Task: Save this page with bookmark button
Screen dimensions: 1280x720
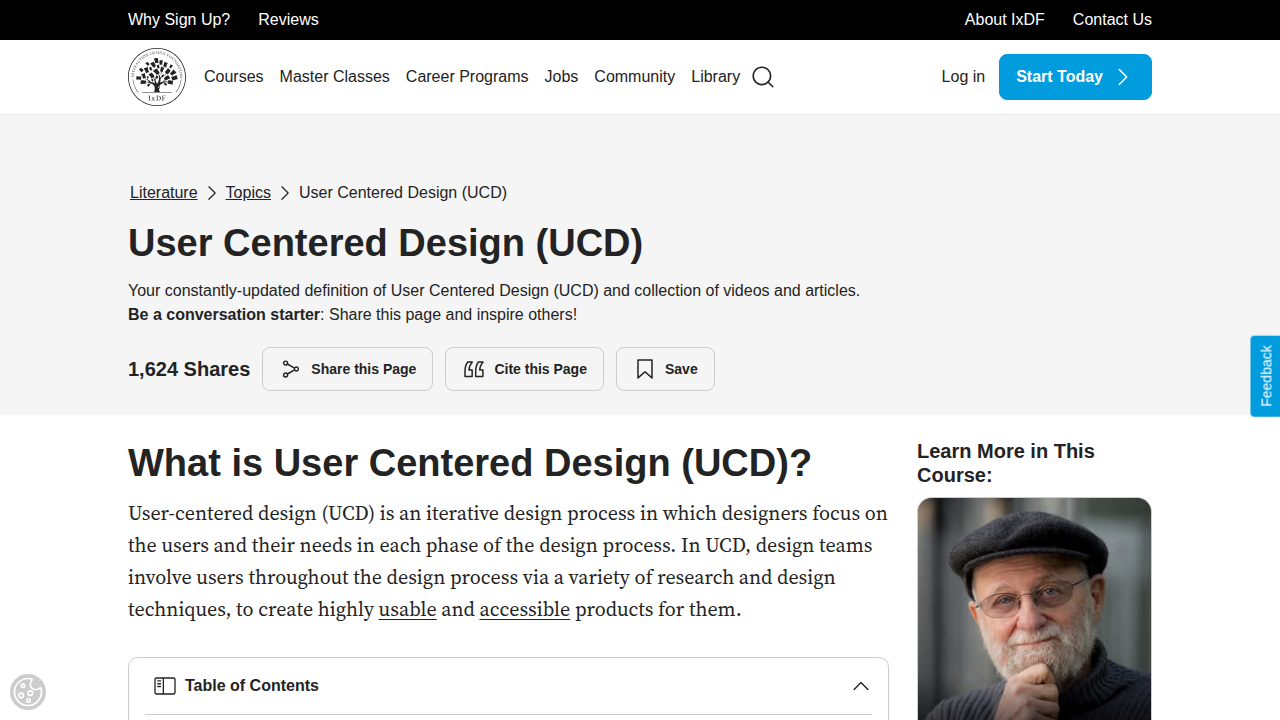Action: click(665, 369)
